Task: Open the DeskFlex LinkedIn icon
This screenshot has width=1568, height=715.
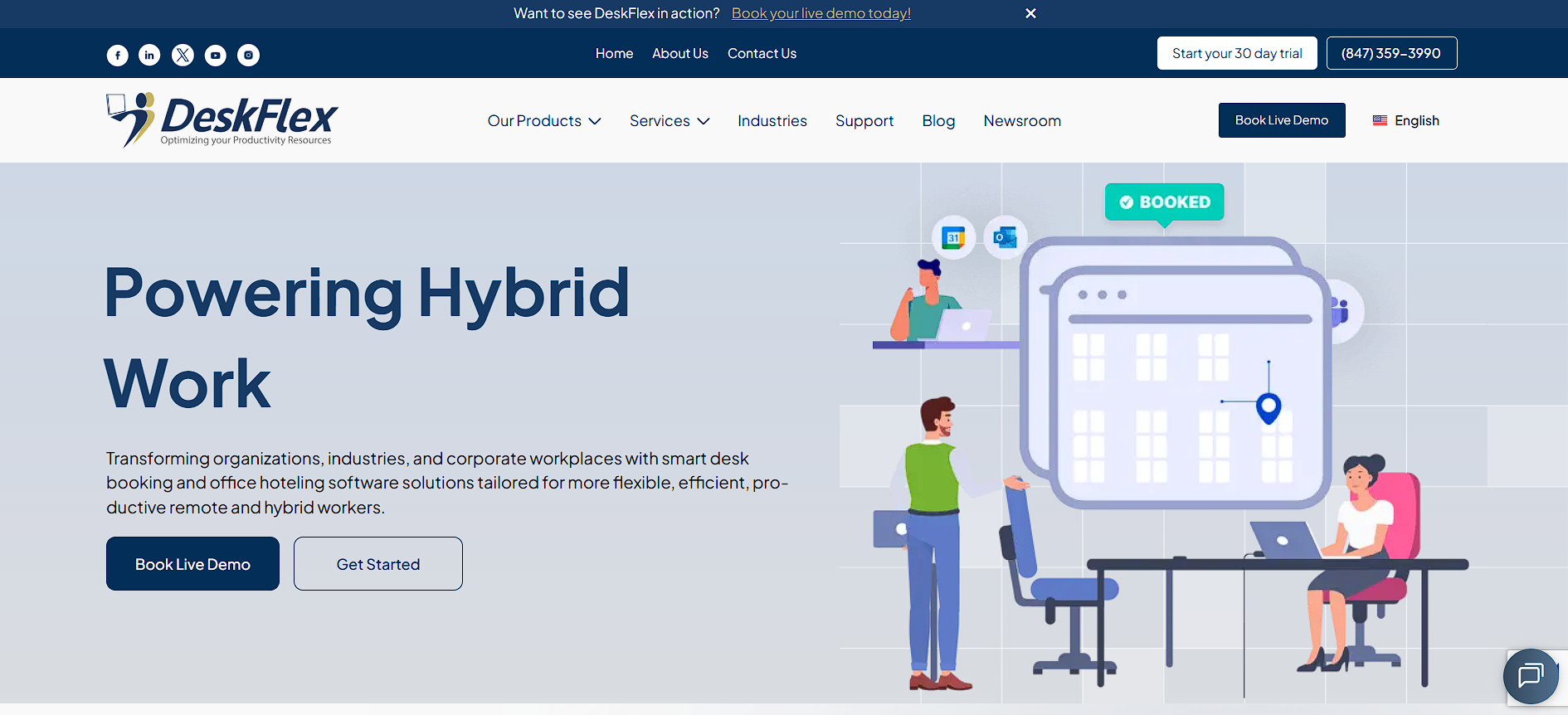Action: (x=149, y=56)
